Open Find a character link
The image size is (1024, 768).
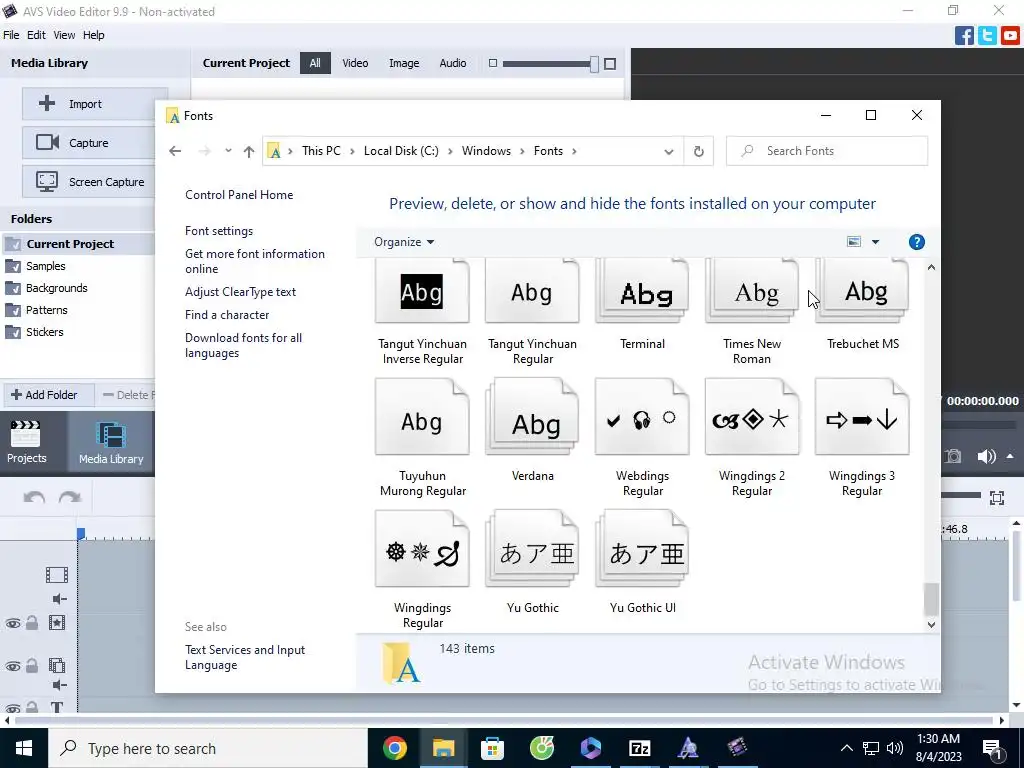227,315
